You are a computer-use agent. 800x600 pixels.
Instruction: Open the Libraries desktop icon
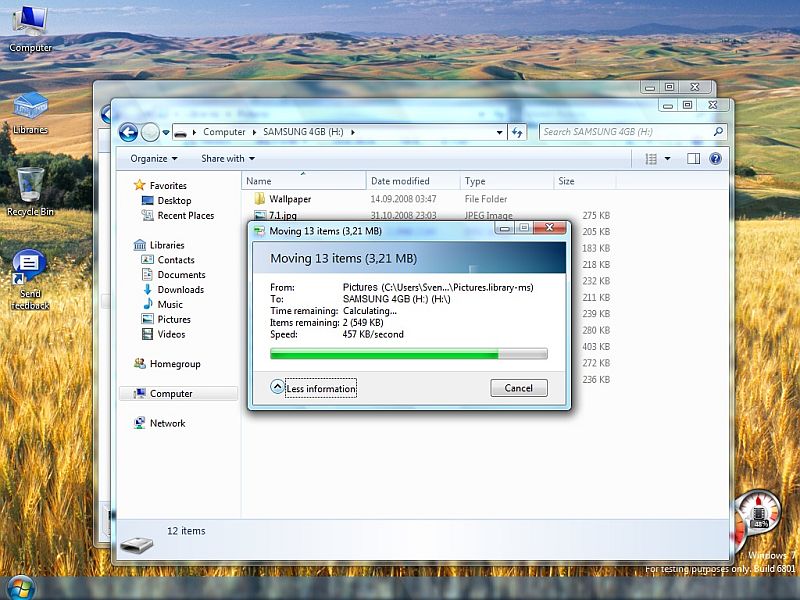30,113
